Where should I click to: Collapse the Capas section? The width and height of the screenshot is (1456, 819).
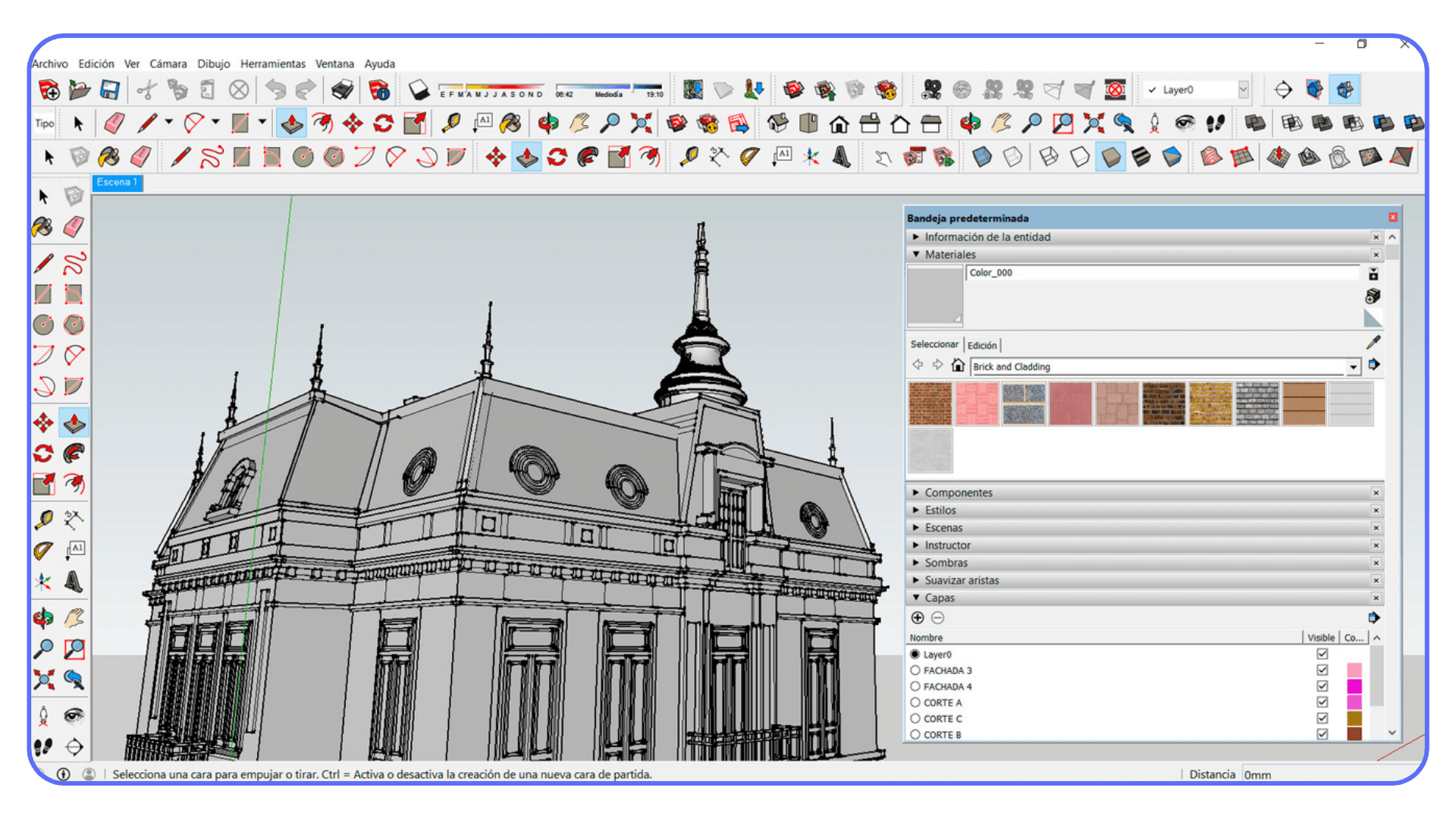[x=916, y=598]
